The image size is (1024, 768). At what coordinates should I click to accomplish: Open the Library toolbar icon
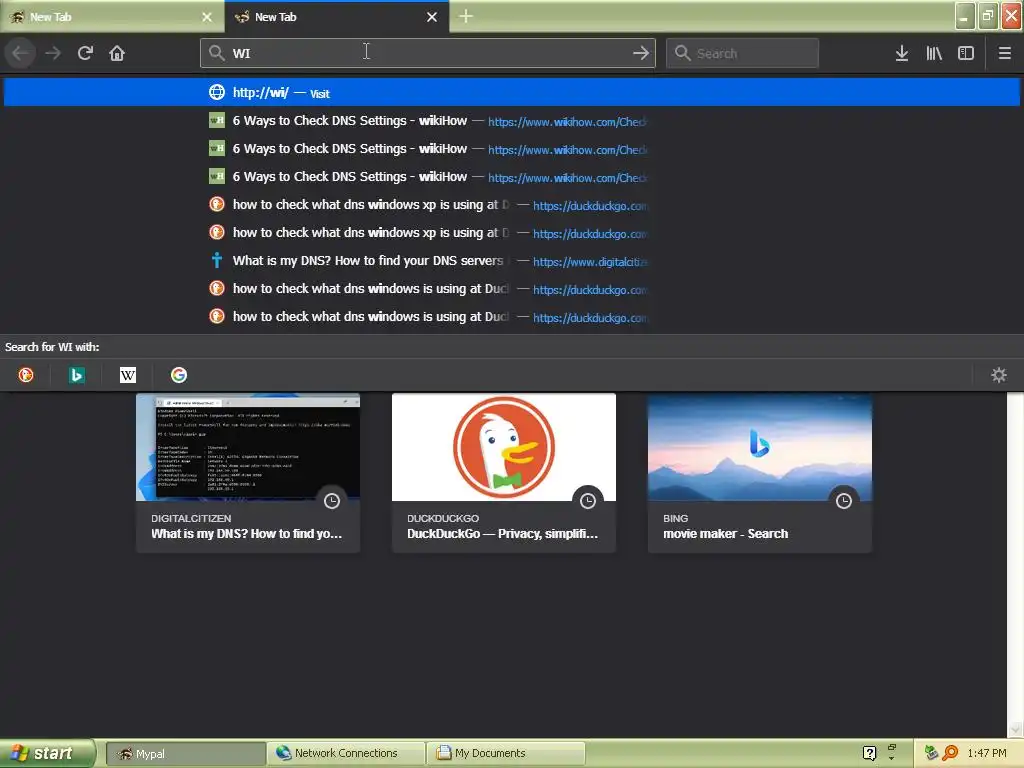click(x=934, y=53)
